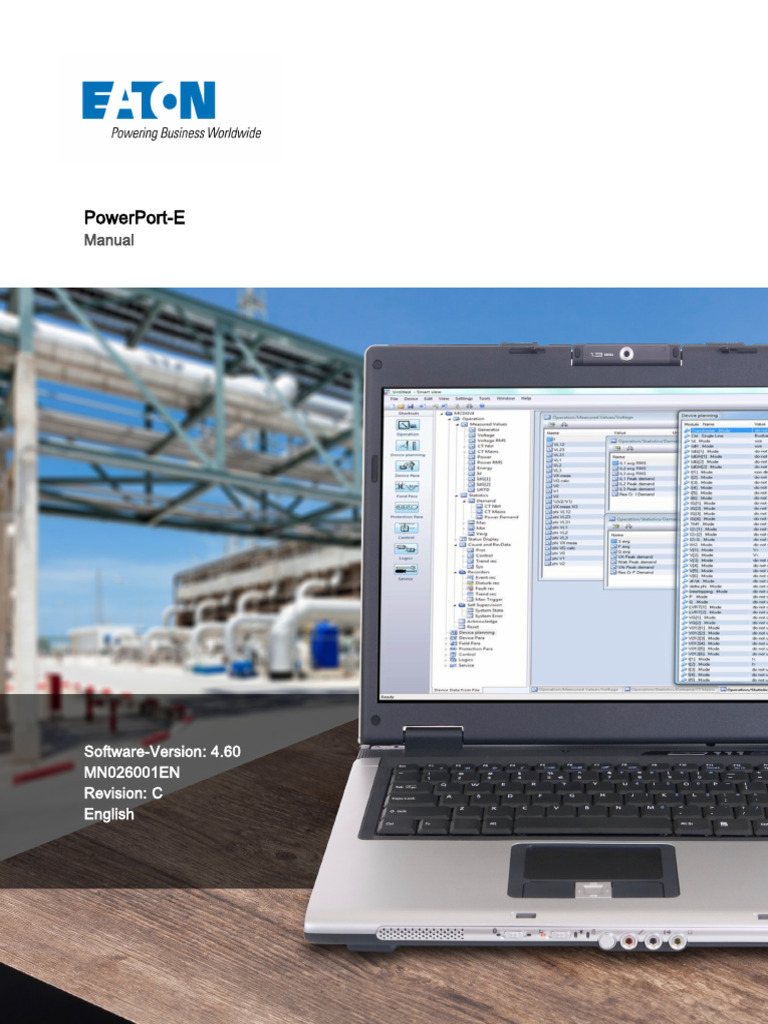Select the VA Peak demand row
This screenshot has width=768, height=1024.
643,557
